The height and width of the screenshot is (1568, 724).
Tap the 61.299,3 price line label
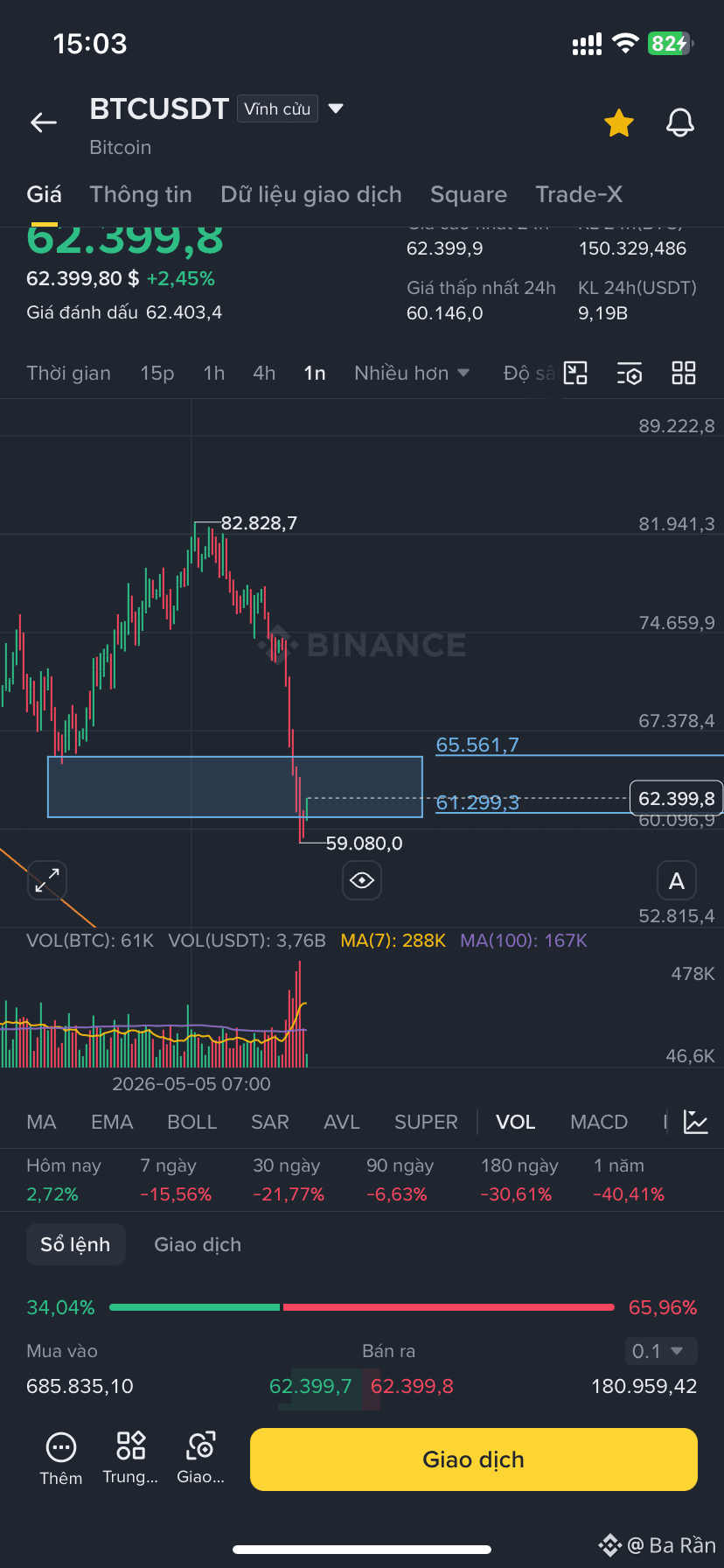pos(477,802)
